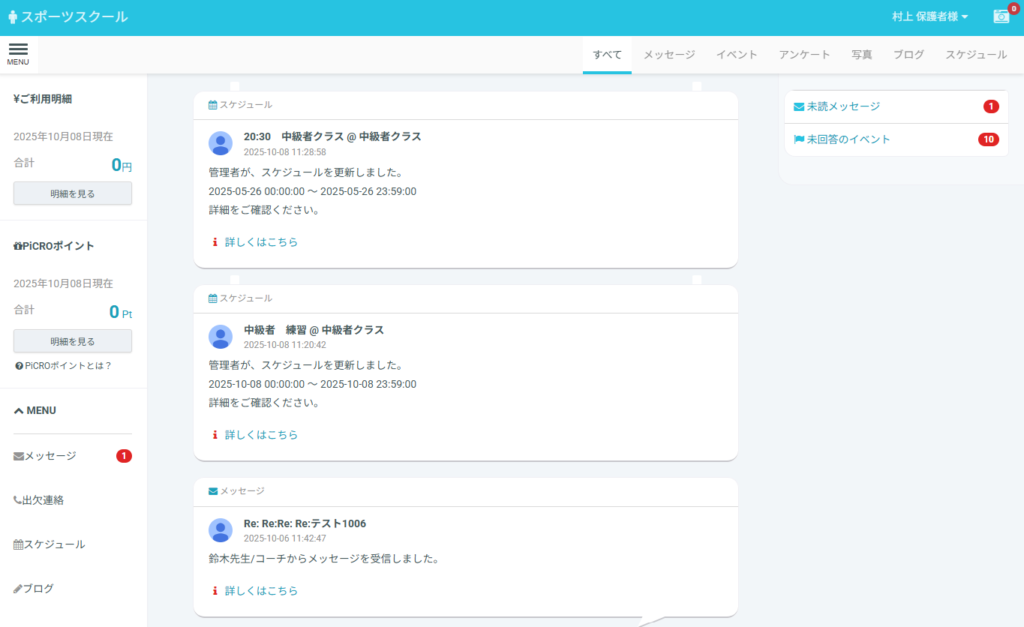
Task: Open 詳しくはこちら for 中級者 練習 schedule
Action: (x=261, y=435)
